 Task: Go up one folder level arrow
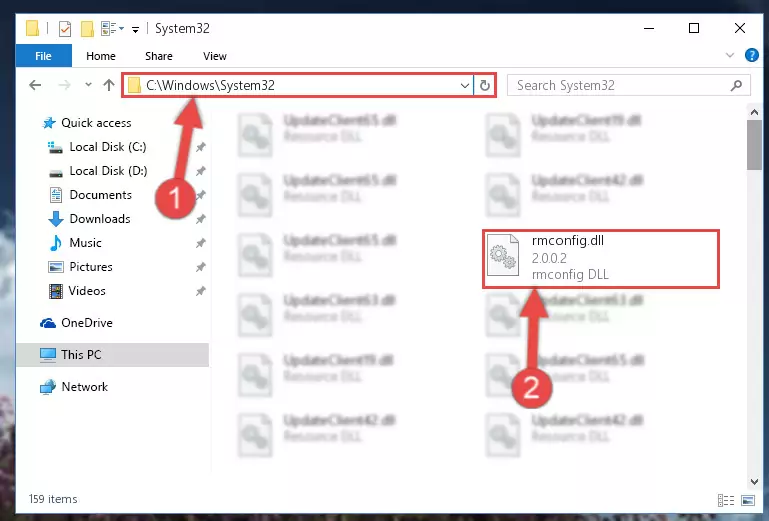(109, 85)
